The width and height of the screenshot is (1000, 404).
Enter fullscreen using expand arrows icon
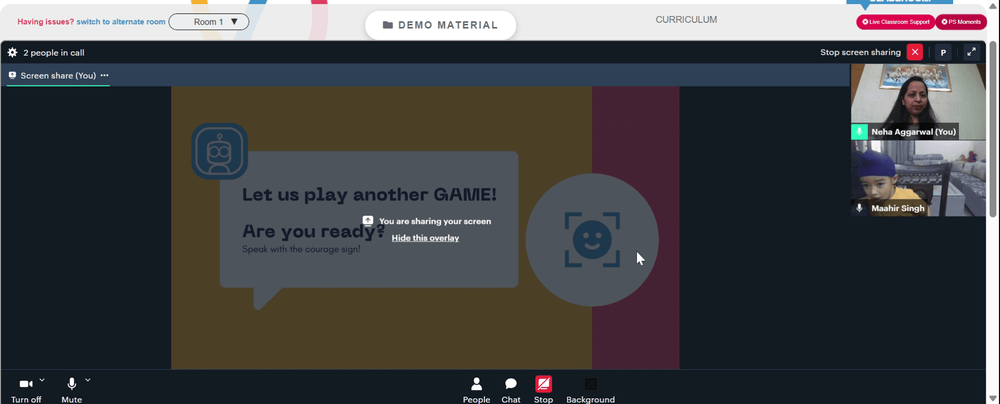971,52
